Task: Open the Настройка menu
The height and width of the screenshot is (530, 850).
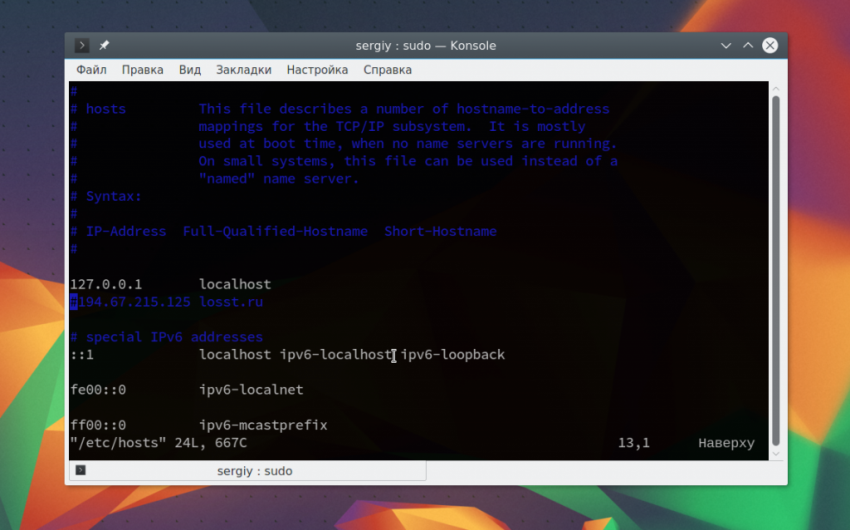Action: [317, 70]
